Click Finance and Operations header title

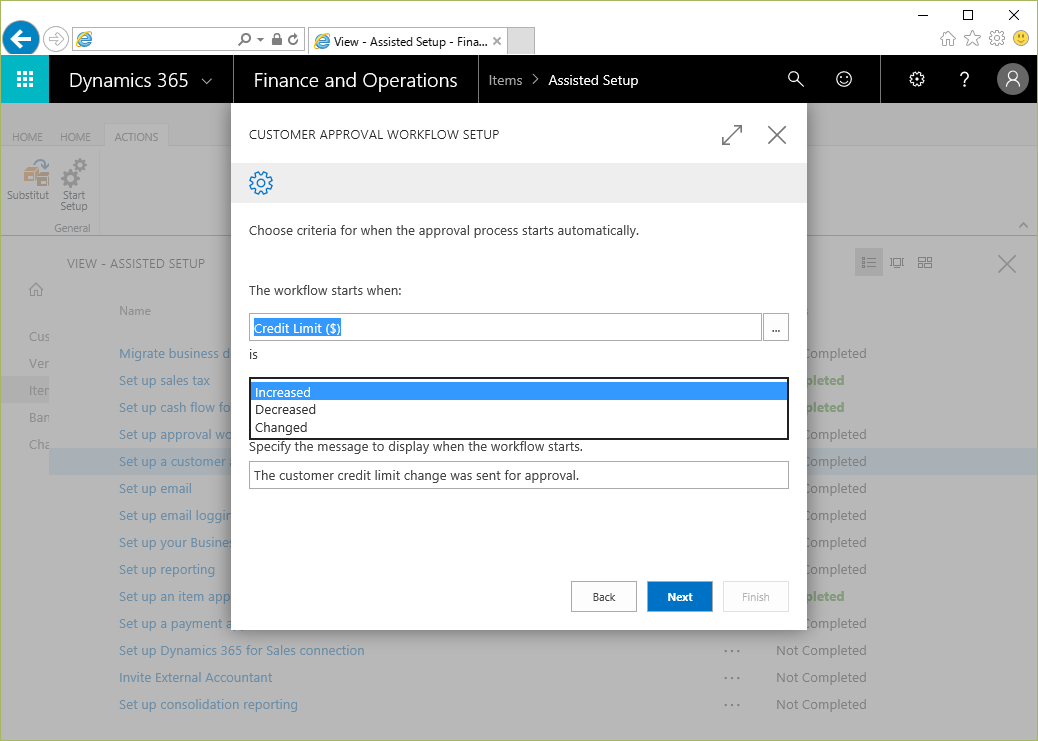(x=355, y=80)
